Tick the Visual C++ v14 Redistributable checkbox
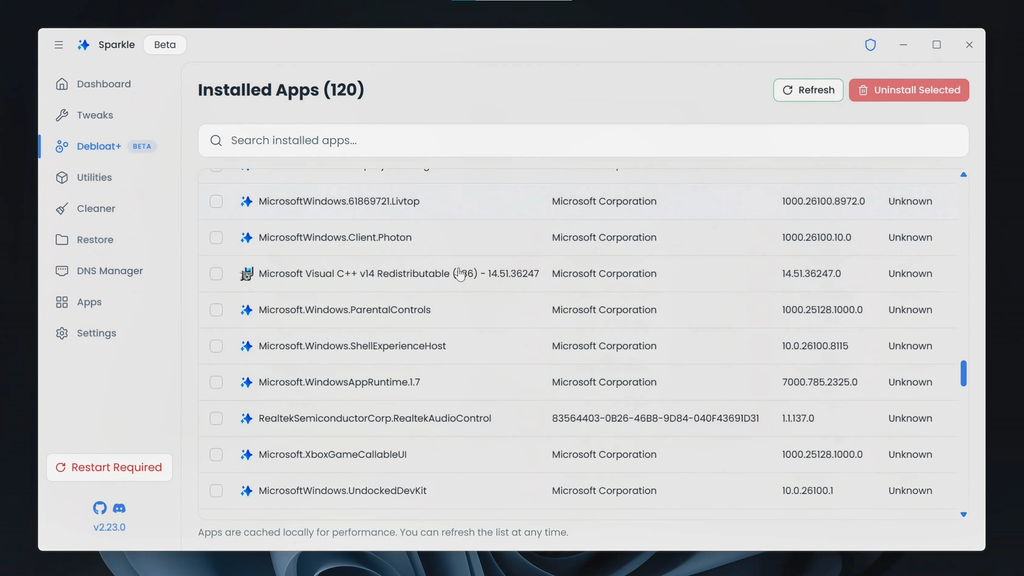Image resolution: width=1024 pixels, height=576 pixels. (x=216, y=274)
